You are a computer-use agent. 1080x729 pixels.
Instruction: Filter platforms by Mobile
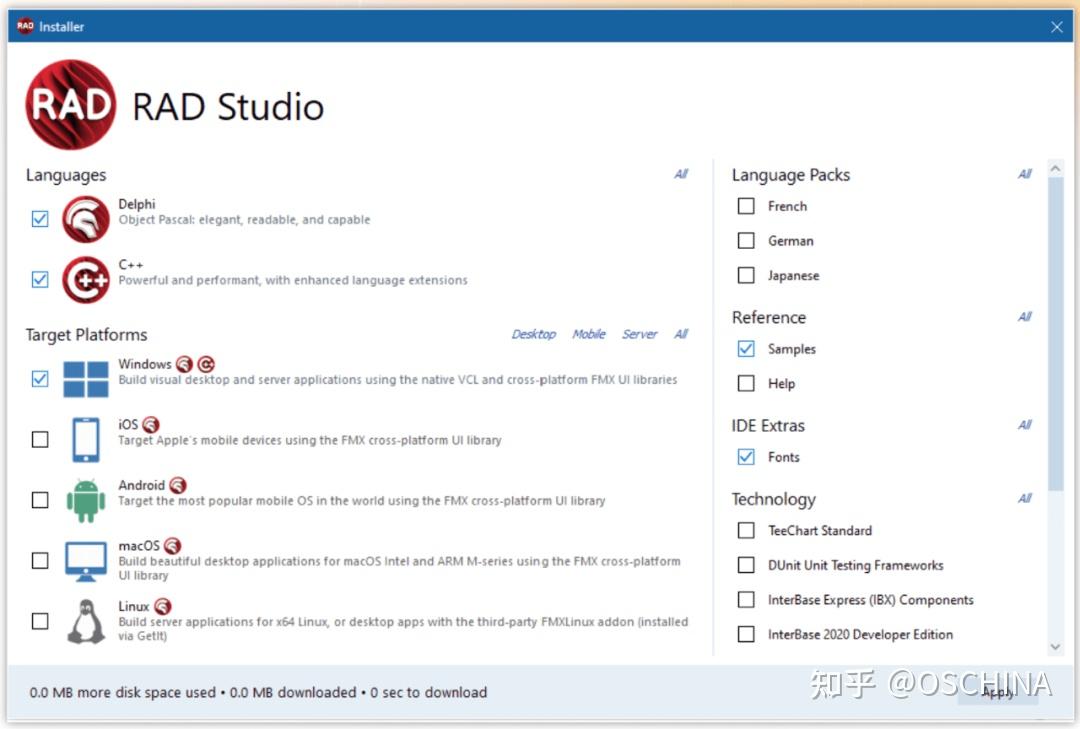(x=589, y=334)
